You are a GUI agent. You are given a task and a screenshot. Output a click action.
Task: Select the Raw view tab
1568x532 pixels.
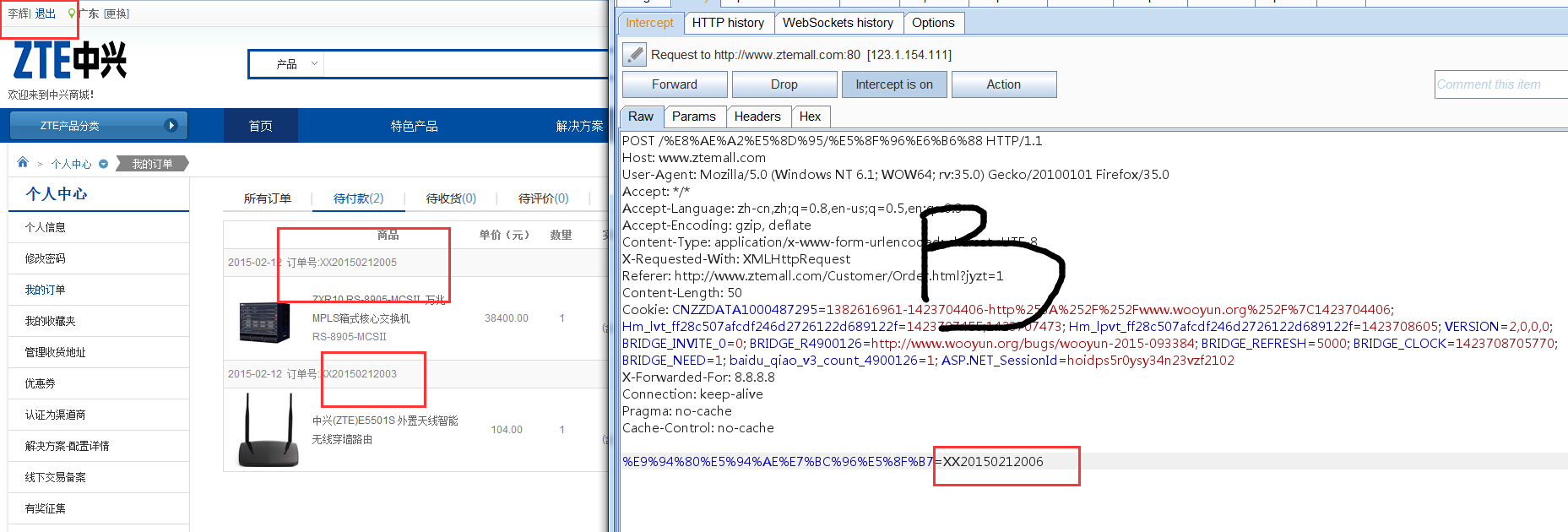641,117
